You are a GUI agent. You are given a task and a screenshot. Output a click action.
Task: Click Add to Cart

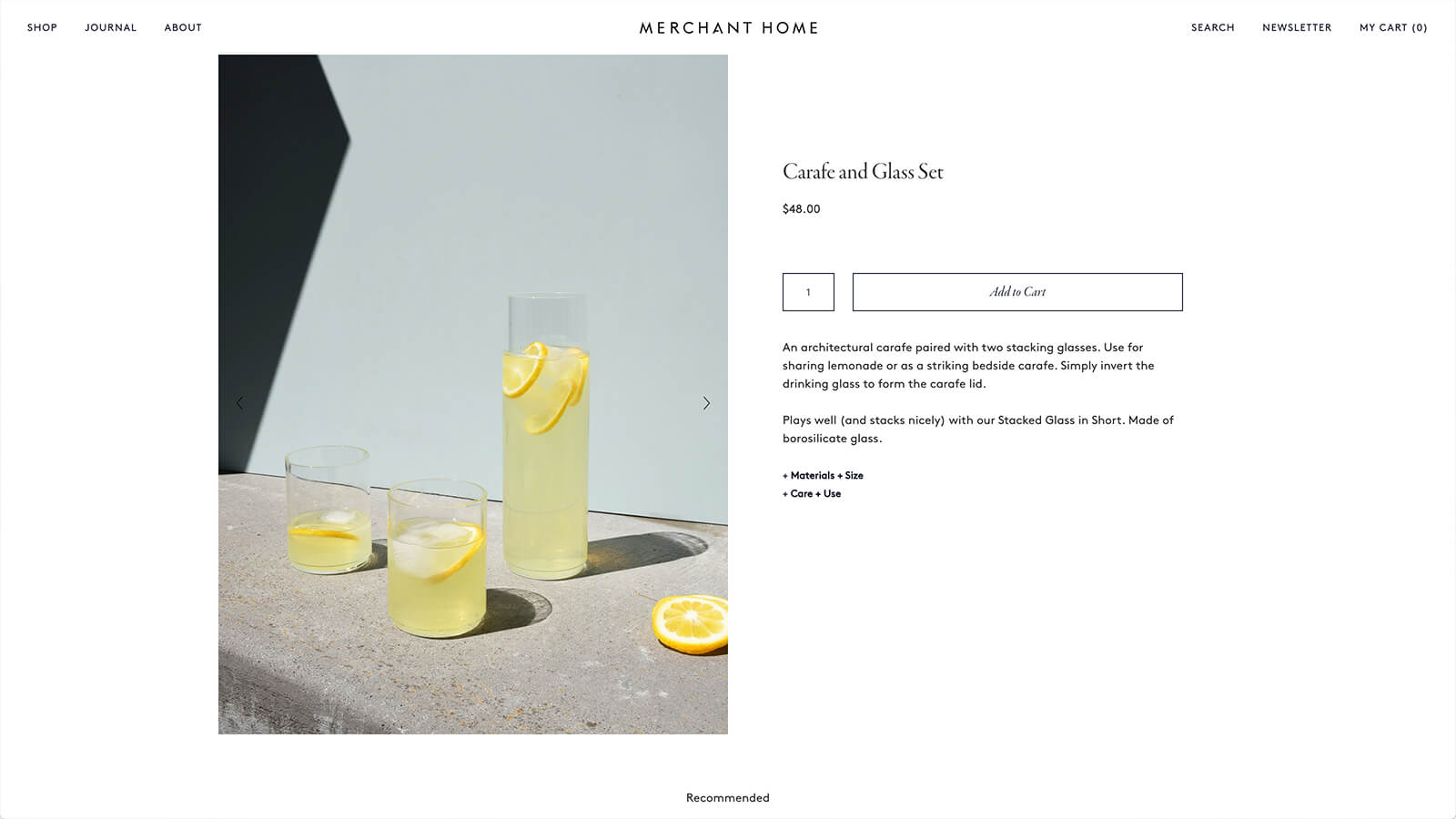point(1016,292)
